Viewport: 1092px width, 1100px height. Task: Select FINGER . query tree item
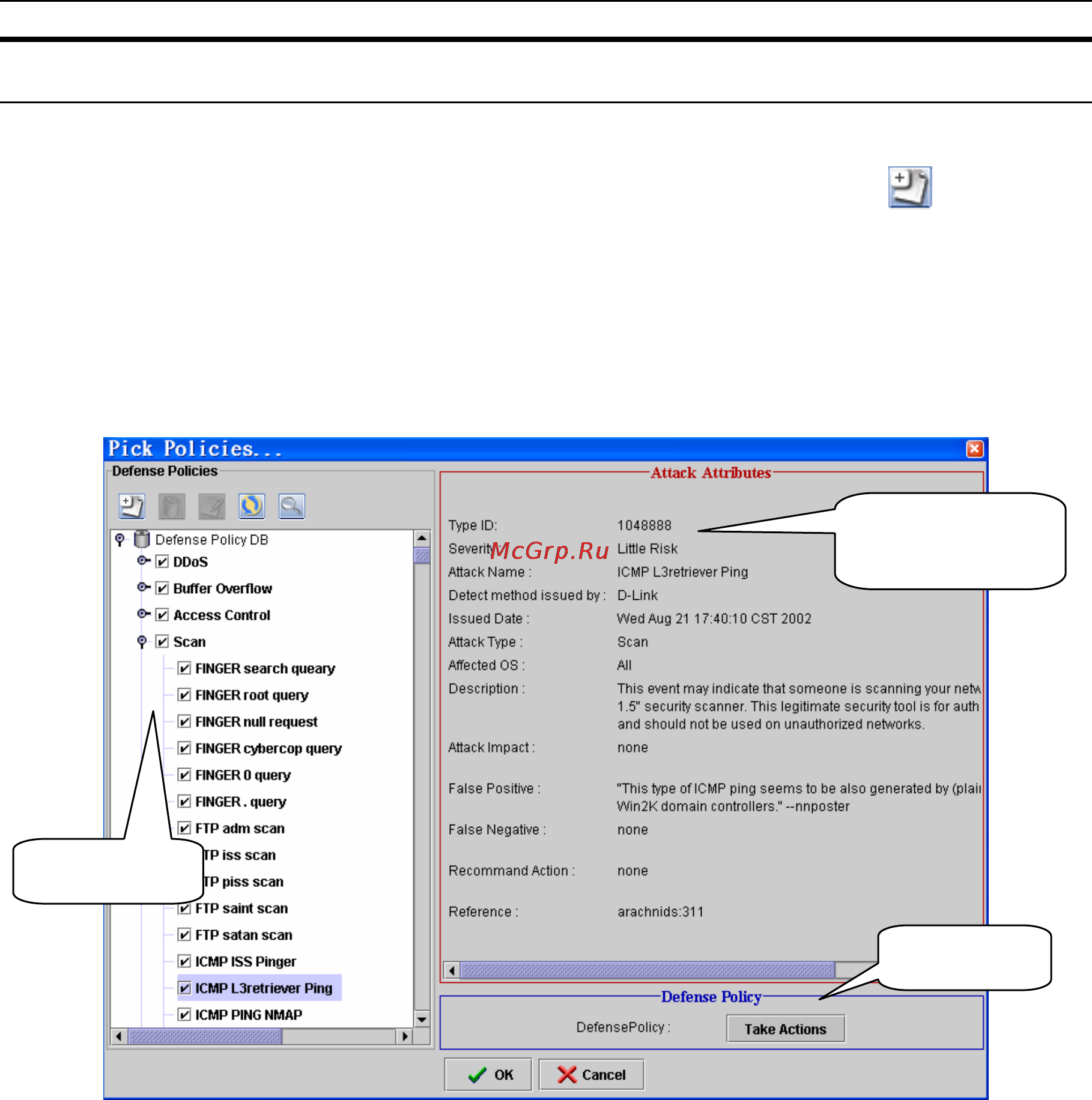[x=241, y=802]
